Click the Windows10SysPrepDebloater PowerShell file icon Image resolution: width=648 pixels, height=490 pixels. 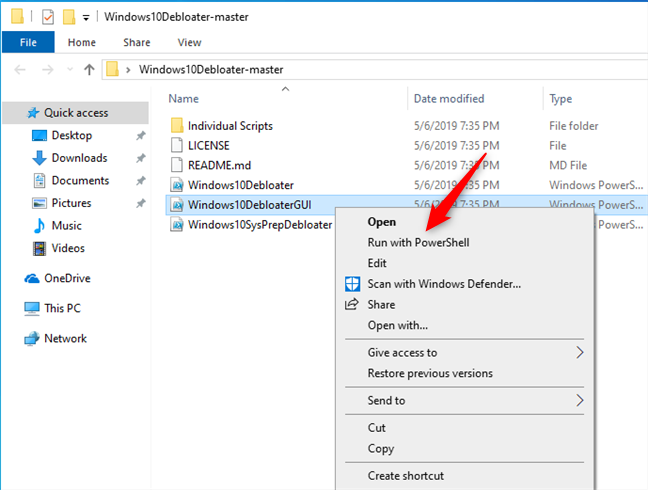point(177,224)
